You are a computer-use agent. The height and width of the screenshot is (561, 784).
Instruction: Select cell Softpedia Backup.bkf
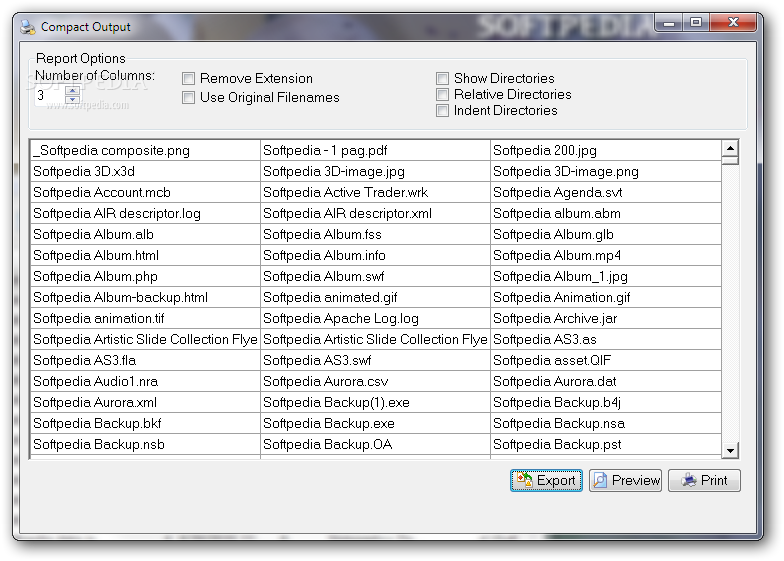click(145, 424)
